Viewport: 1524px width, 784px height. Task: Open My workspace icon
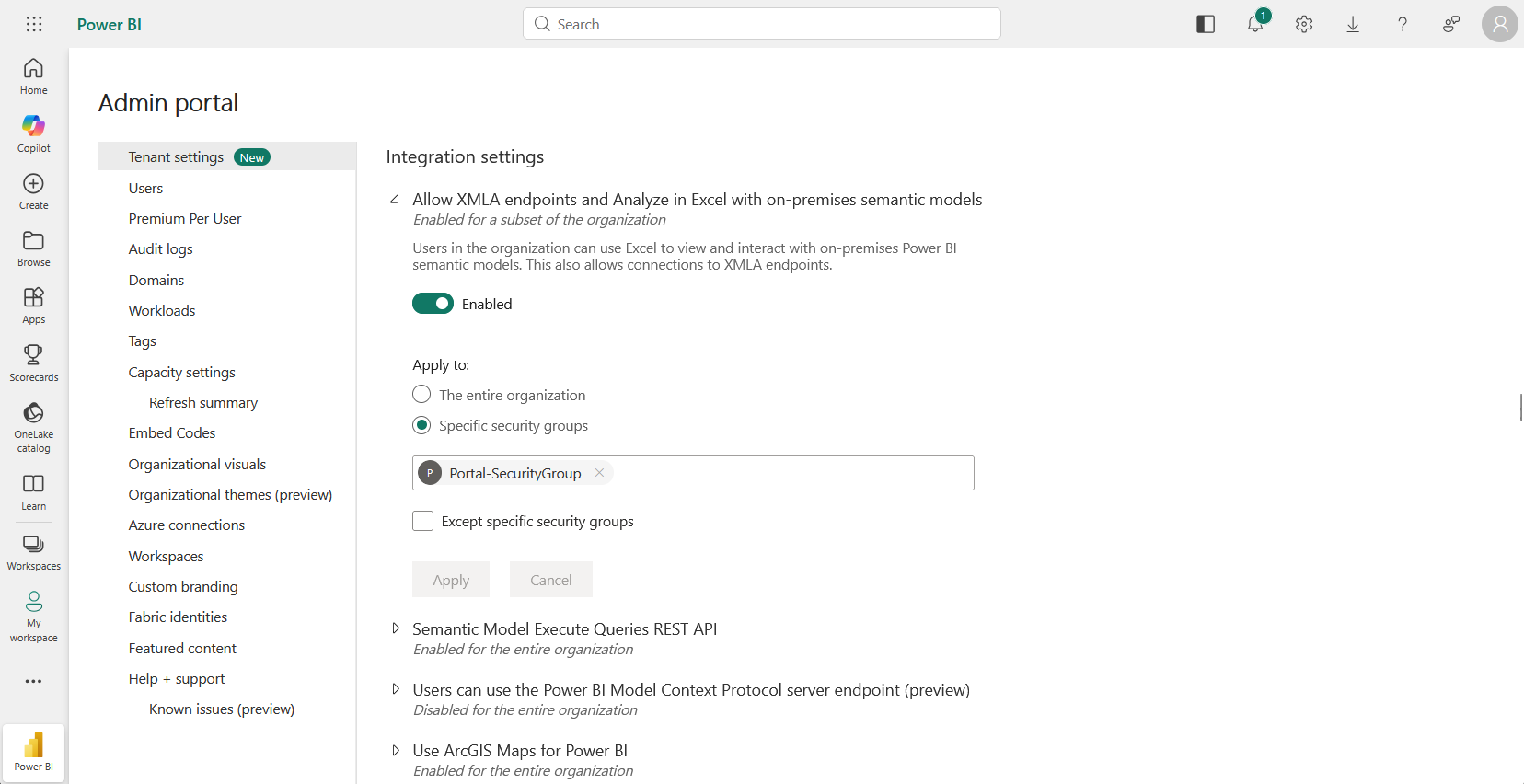34,601
